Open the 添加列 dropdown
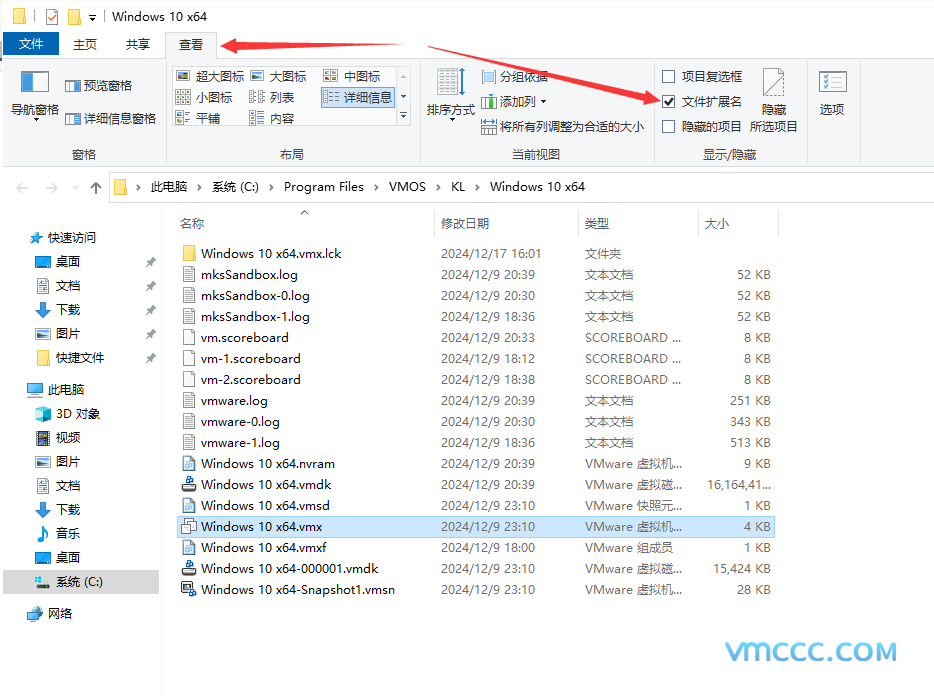The image size is (934, 696). [x=514, y=101]
